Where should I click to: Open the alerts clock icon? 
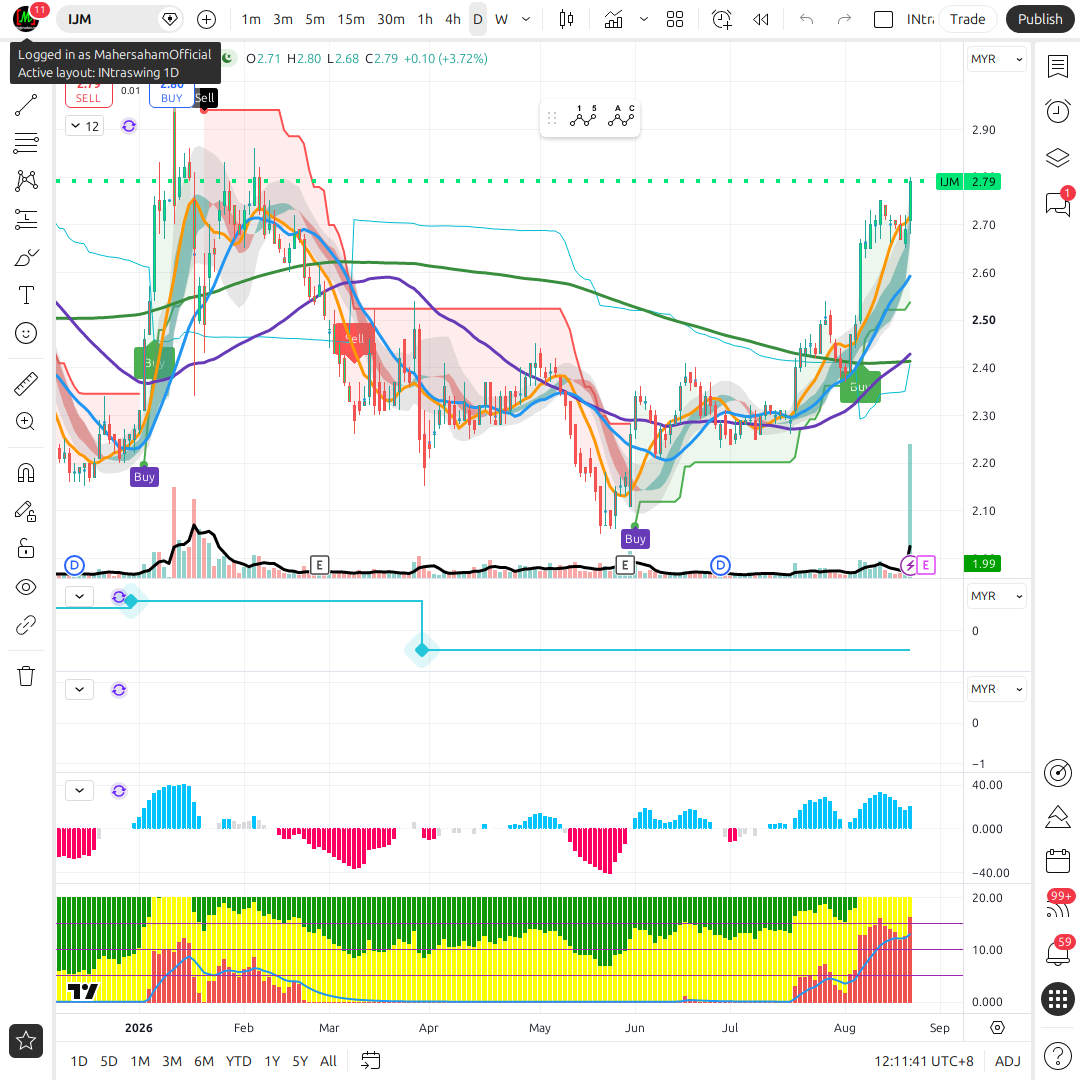coord(1057,111)
